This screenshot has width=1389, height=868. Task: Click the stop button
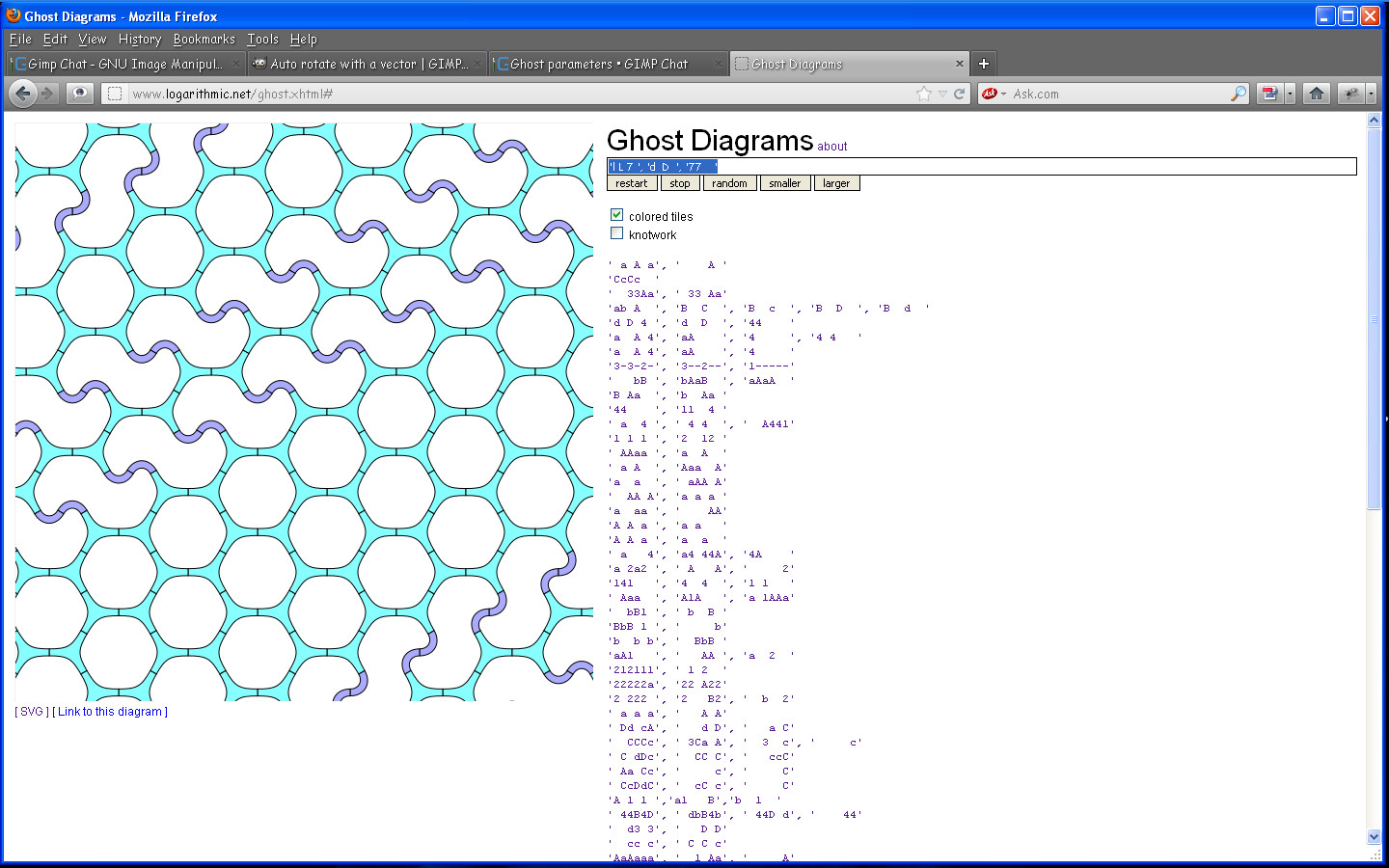point(680,183)
